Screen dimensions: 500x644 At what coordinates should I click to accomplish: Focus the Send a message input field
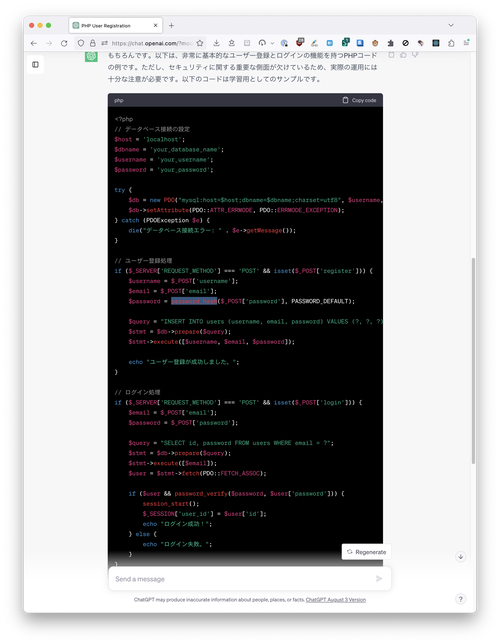pos(249,579)
